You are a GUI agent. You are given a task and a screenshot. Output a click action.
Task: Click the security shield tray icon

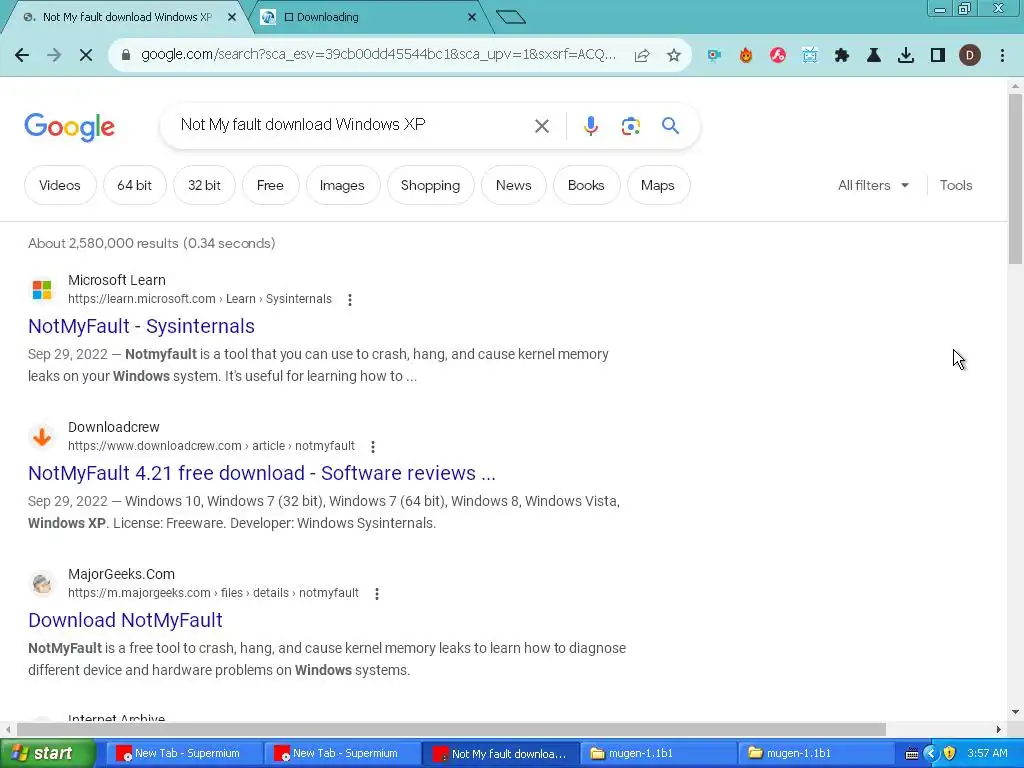pyautogui.click(x=950, y=754)
